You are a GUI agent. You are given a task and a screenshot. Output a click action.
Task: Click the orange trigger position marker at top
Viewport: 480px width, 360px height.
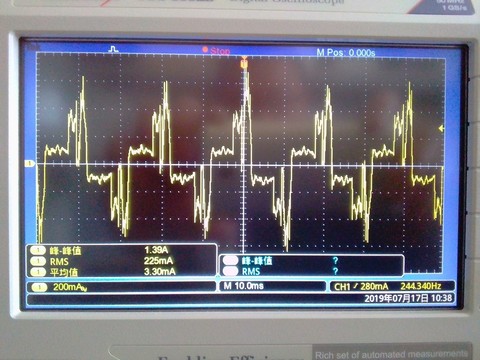point(244,63)
